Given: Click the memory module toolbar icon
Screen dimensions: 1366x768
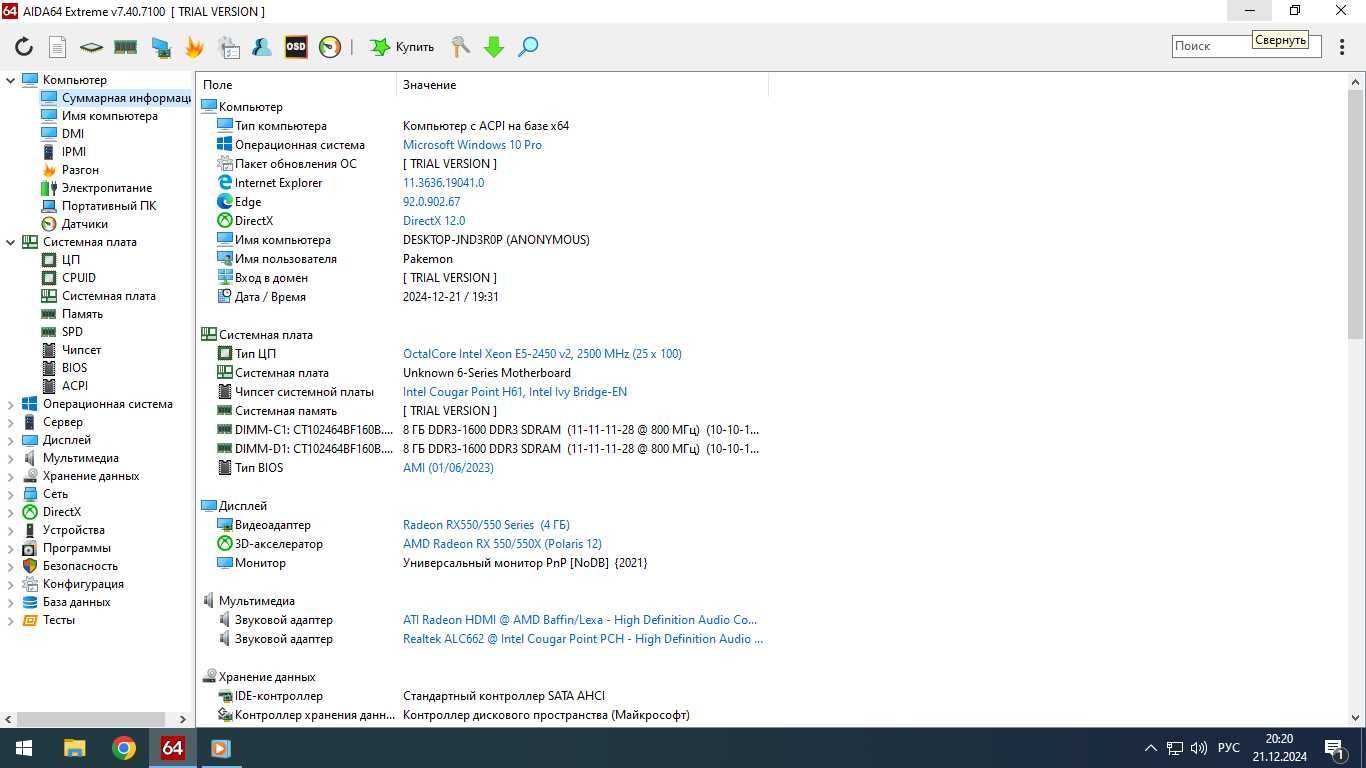Looking at the screenshot, I should [125, 47].
